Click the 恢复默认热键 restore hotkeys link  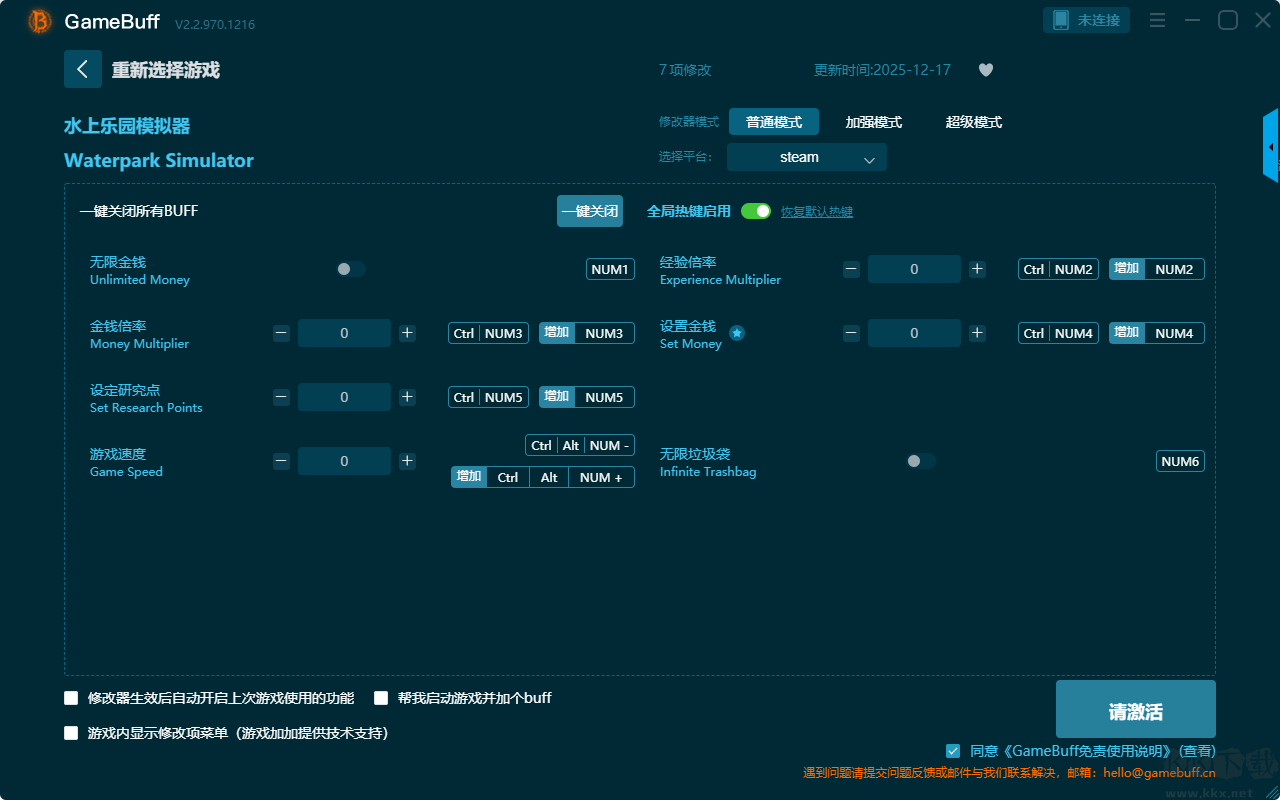[x=816, y=212]
